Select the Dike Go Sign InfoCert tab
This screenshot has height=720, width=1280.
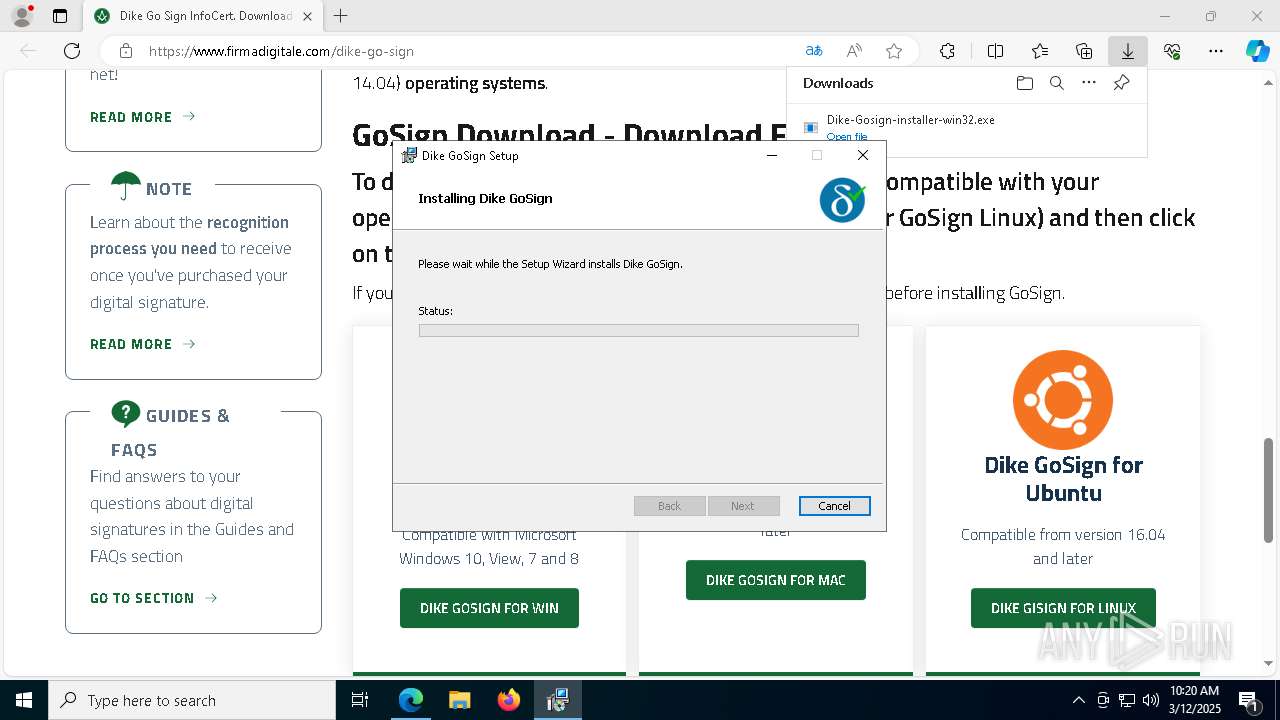[202, 16]
